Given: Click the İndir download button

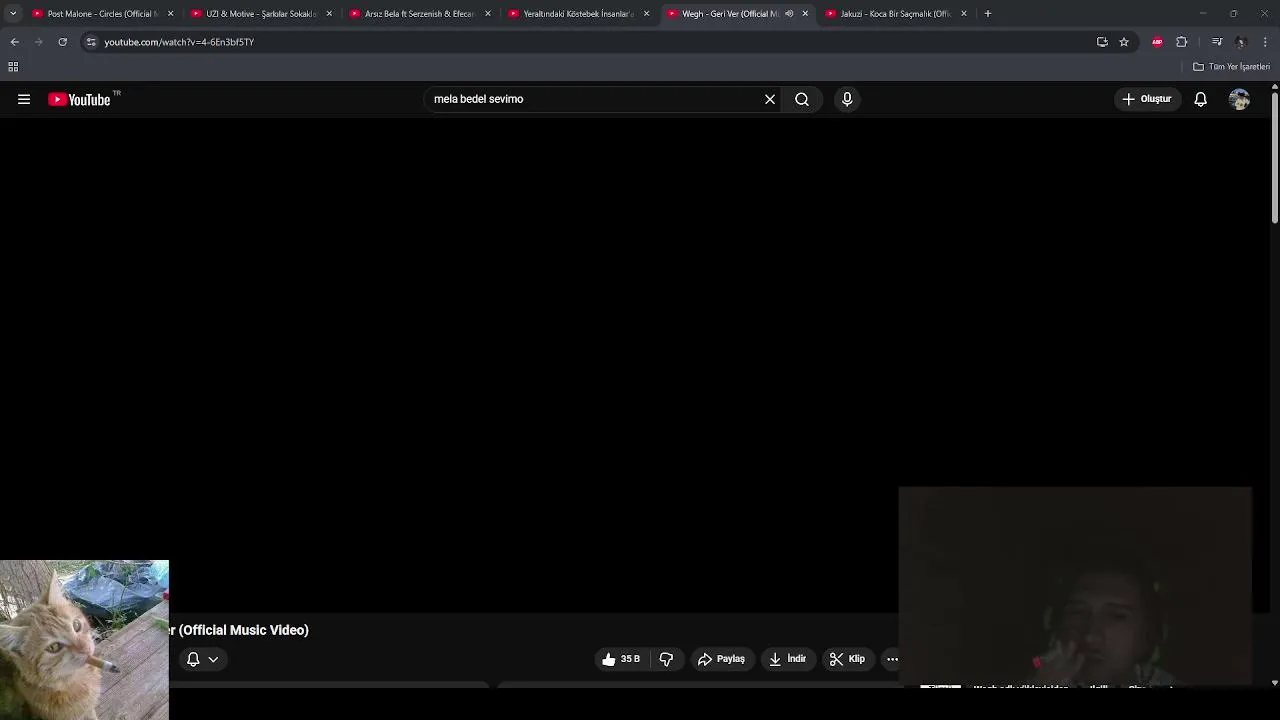Looking at the screenshot, I should (788, 659).
